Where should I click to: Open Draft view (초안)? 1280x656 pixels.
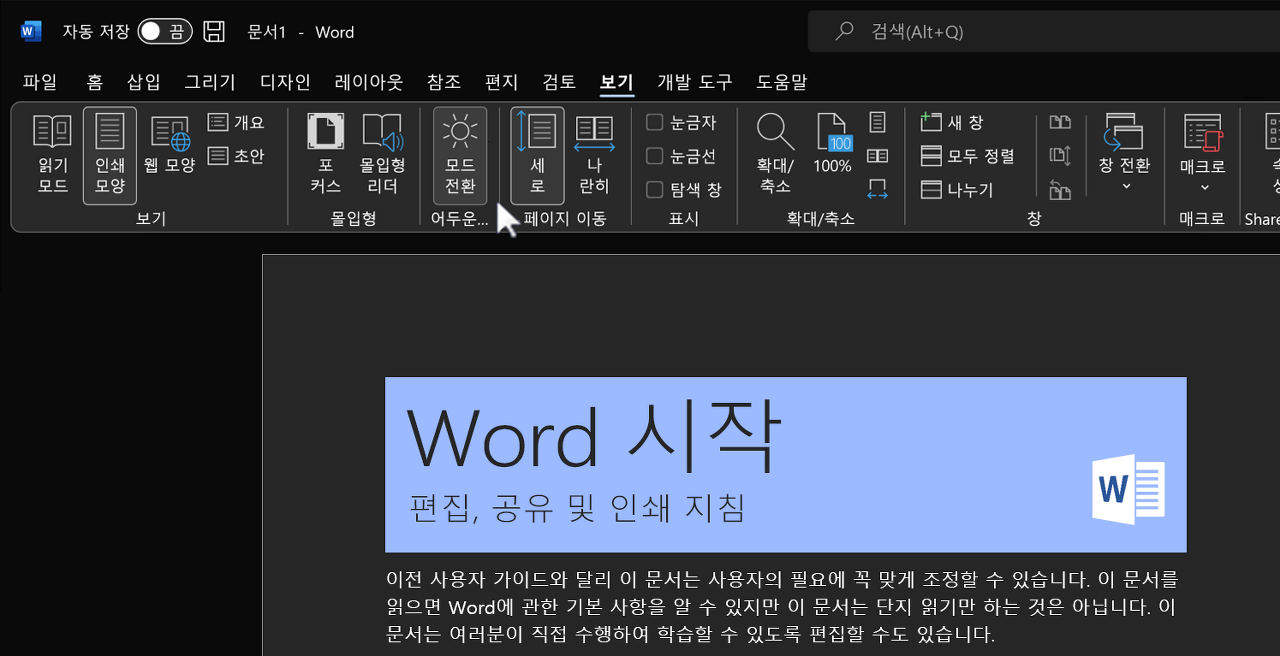237,156
